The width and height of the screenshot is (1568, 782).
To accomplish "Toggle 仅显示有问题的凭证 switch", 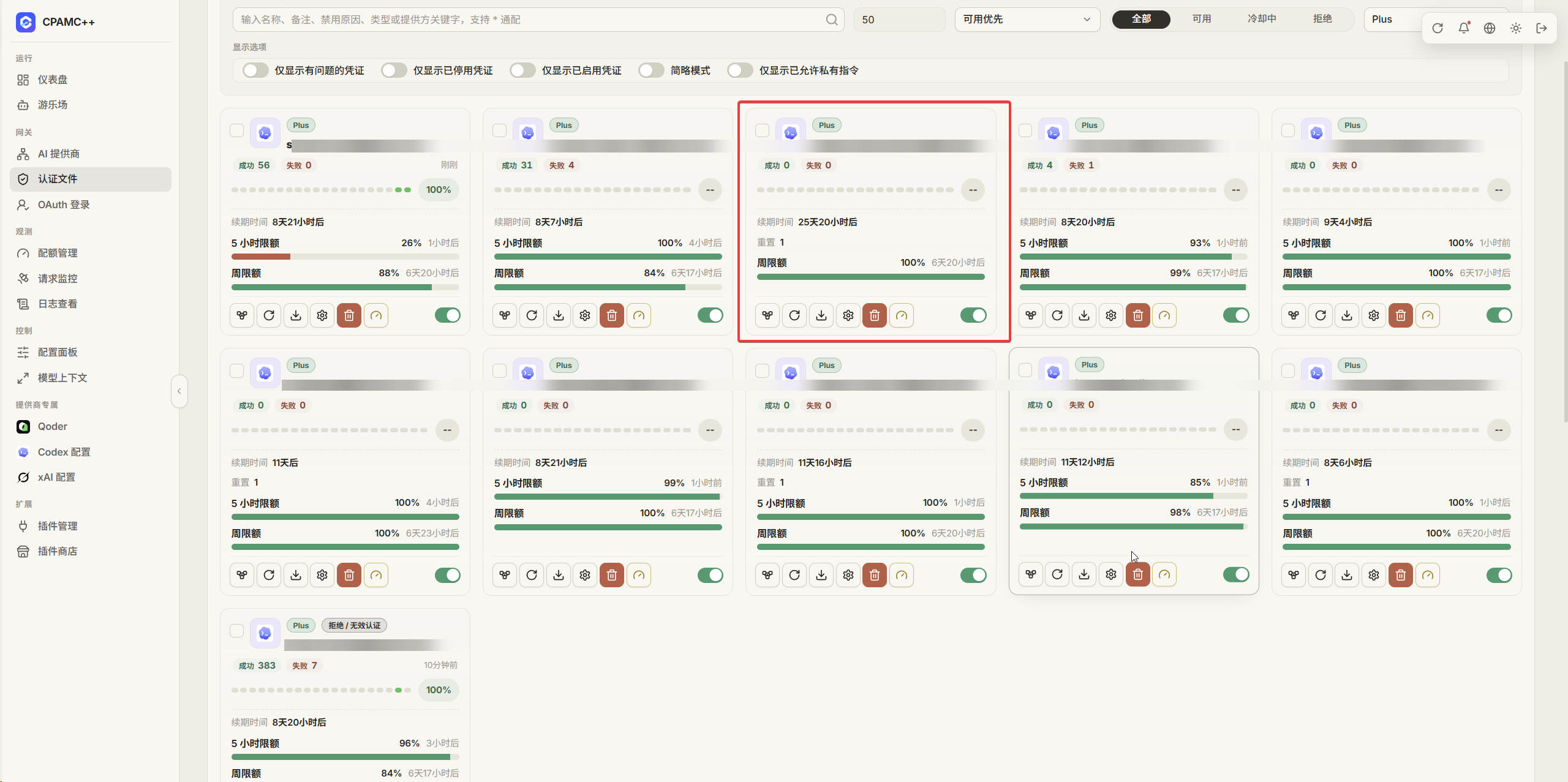I will click(255, 70).
